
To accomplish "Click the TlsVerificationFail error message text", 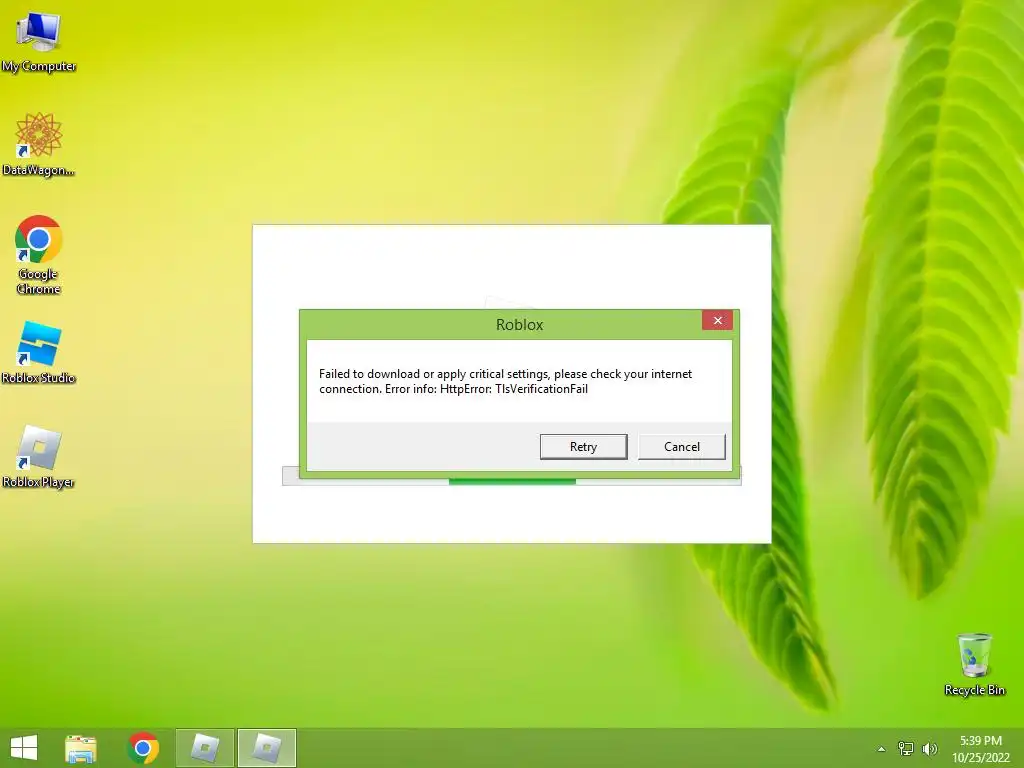I will [x=505, y=381].
